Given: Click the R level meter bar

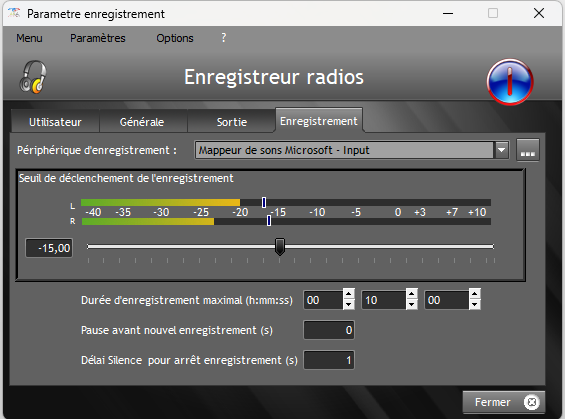Looking at the screenshot, I should click(x=286, y=221).
